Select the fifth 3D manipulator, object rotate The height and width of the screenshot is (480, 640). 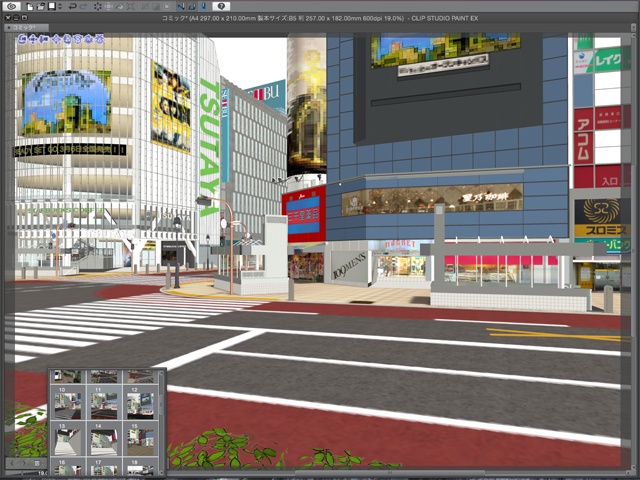[x=67, y=39]
